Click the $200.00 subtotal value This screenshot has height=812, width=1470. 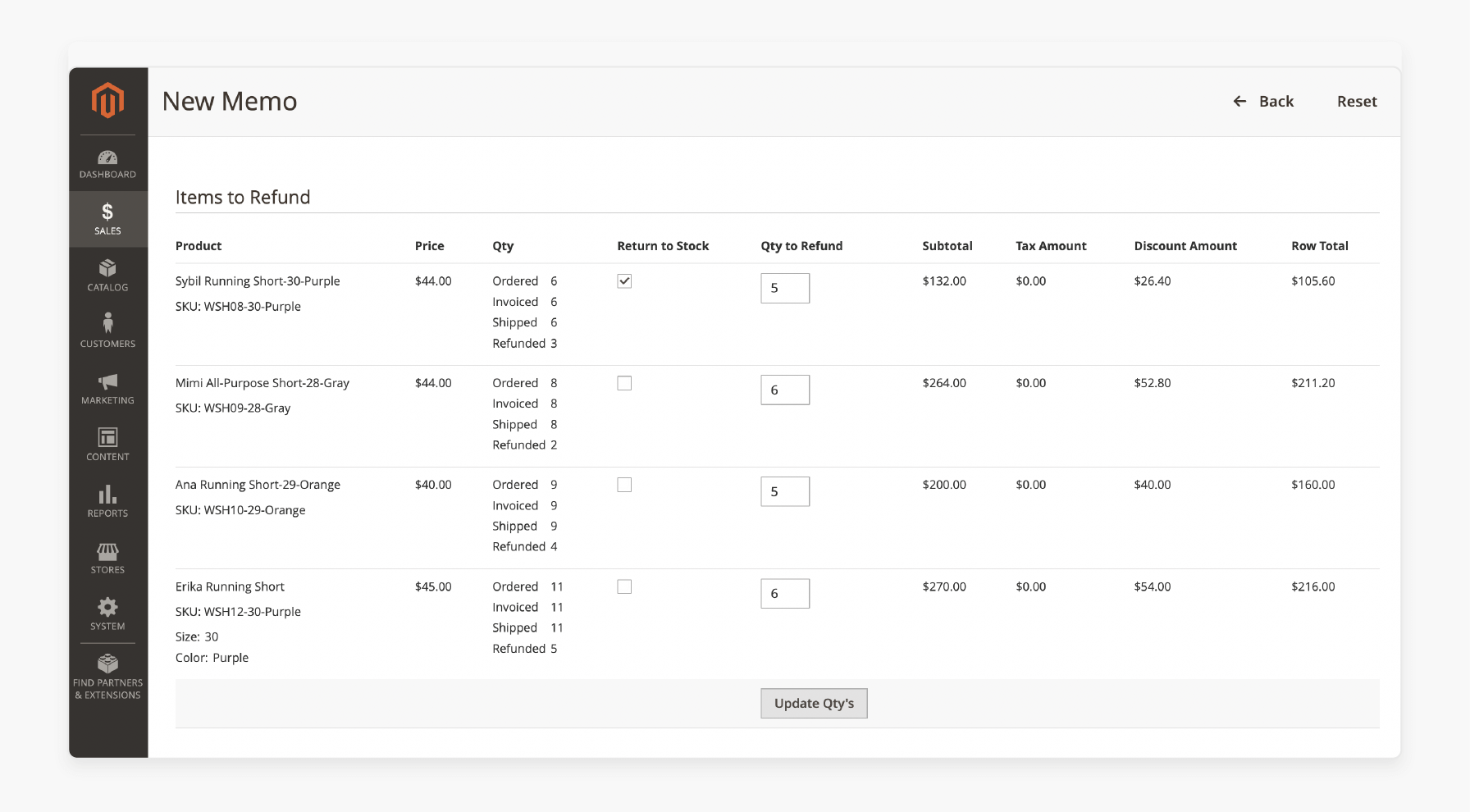[x=944, y=485]
